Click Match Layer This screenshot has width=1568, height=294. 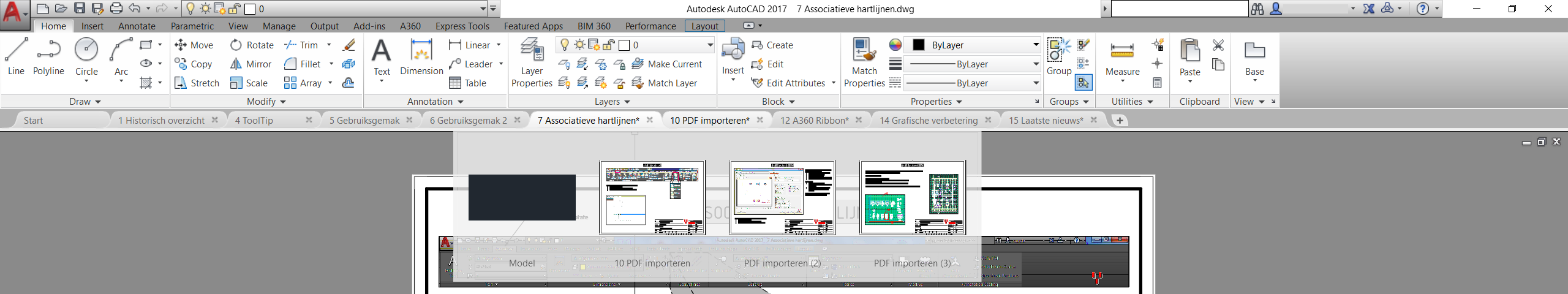point(665,83)
